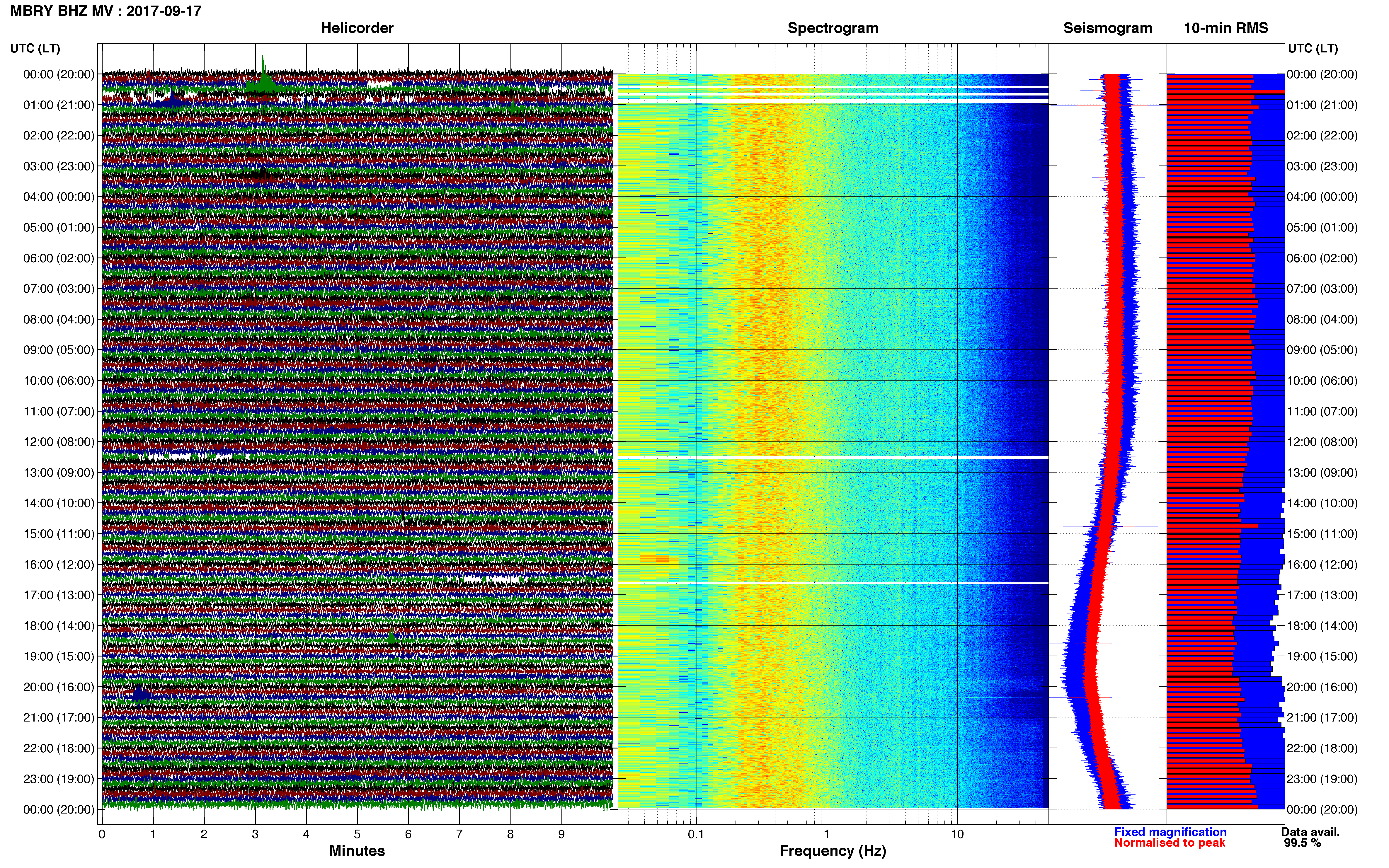This screenshot has height=868, width=1389.
Task: Click the left-axis "08:00 (04:00)" time label
Action: coord(59,319)
